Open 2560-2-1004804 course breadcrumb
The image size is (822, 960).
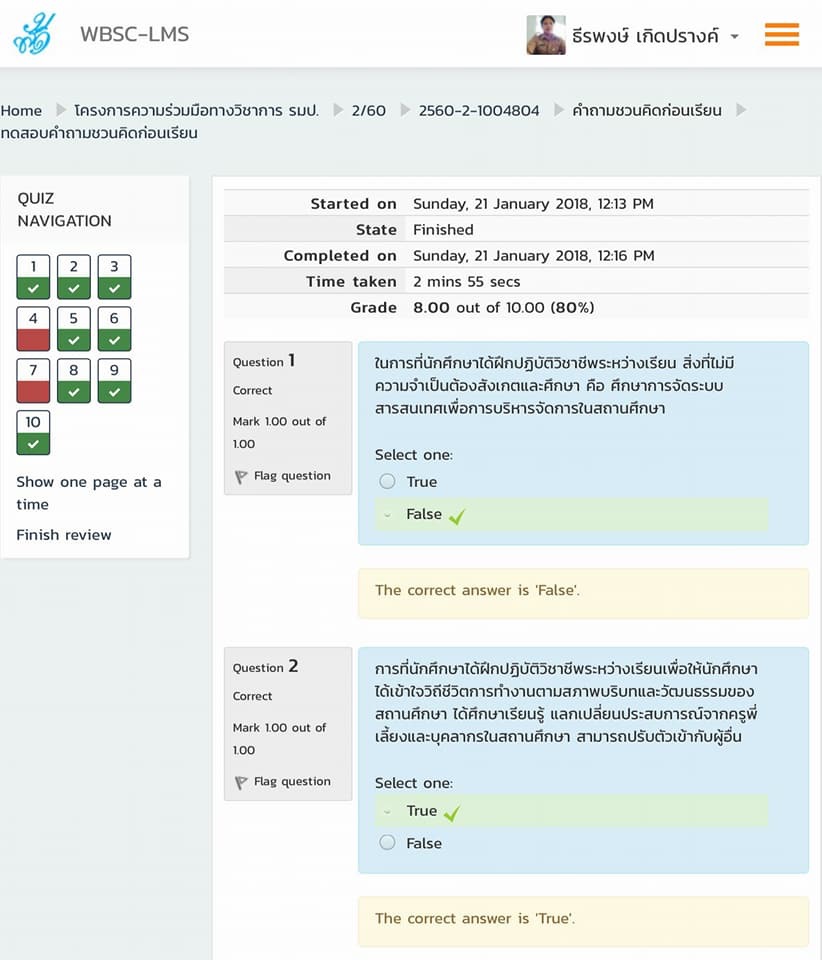click(478, 110)
